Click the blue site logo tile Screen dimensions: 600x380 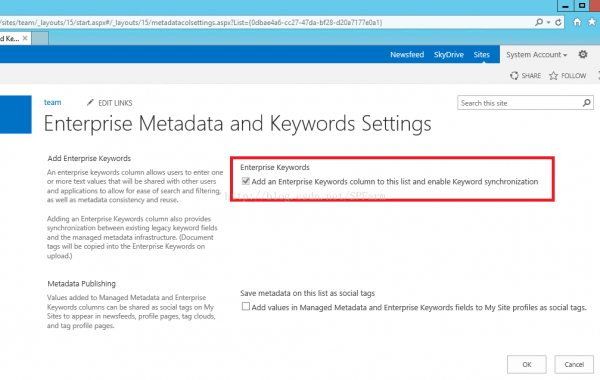pos(16,114)
